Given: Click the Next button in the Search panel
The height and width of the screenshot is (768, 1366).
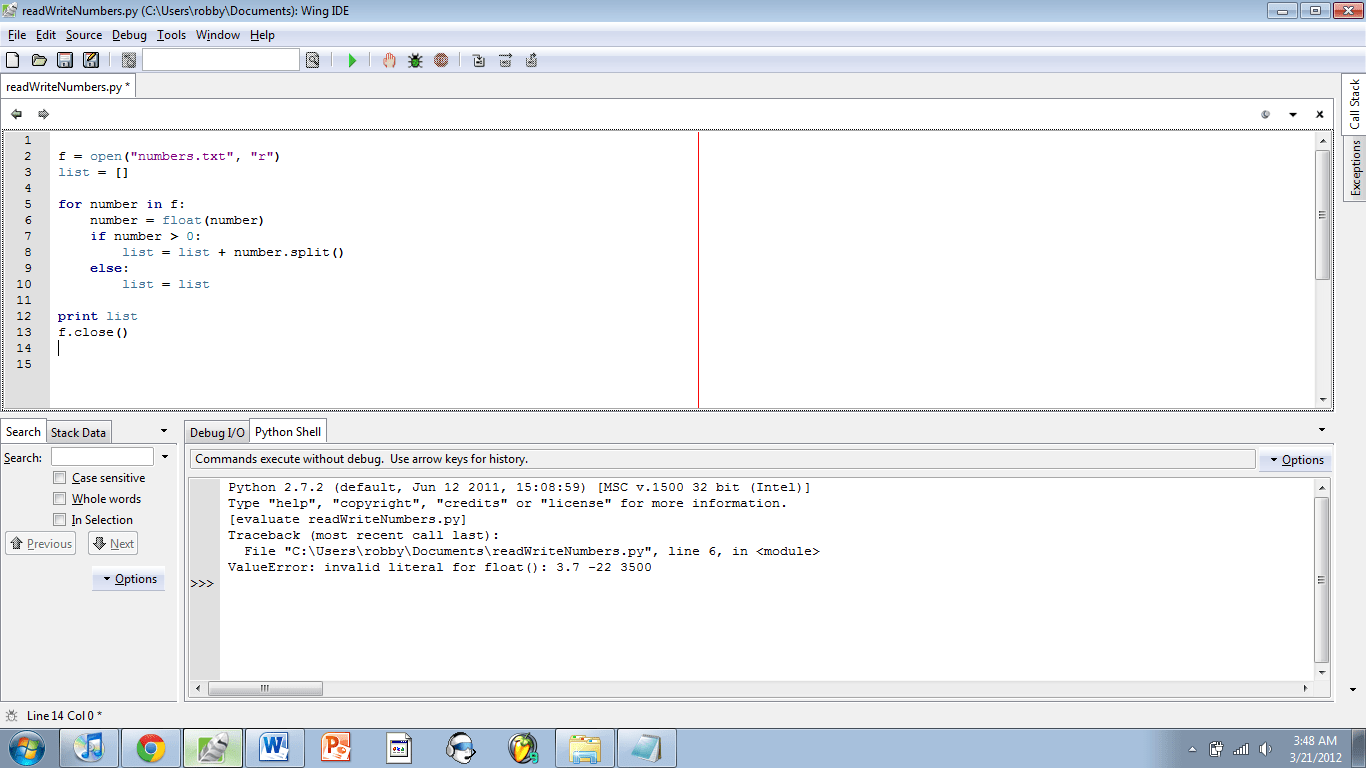Looking at the screenshot, I should coord(112,543).
